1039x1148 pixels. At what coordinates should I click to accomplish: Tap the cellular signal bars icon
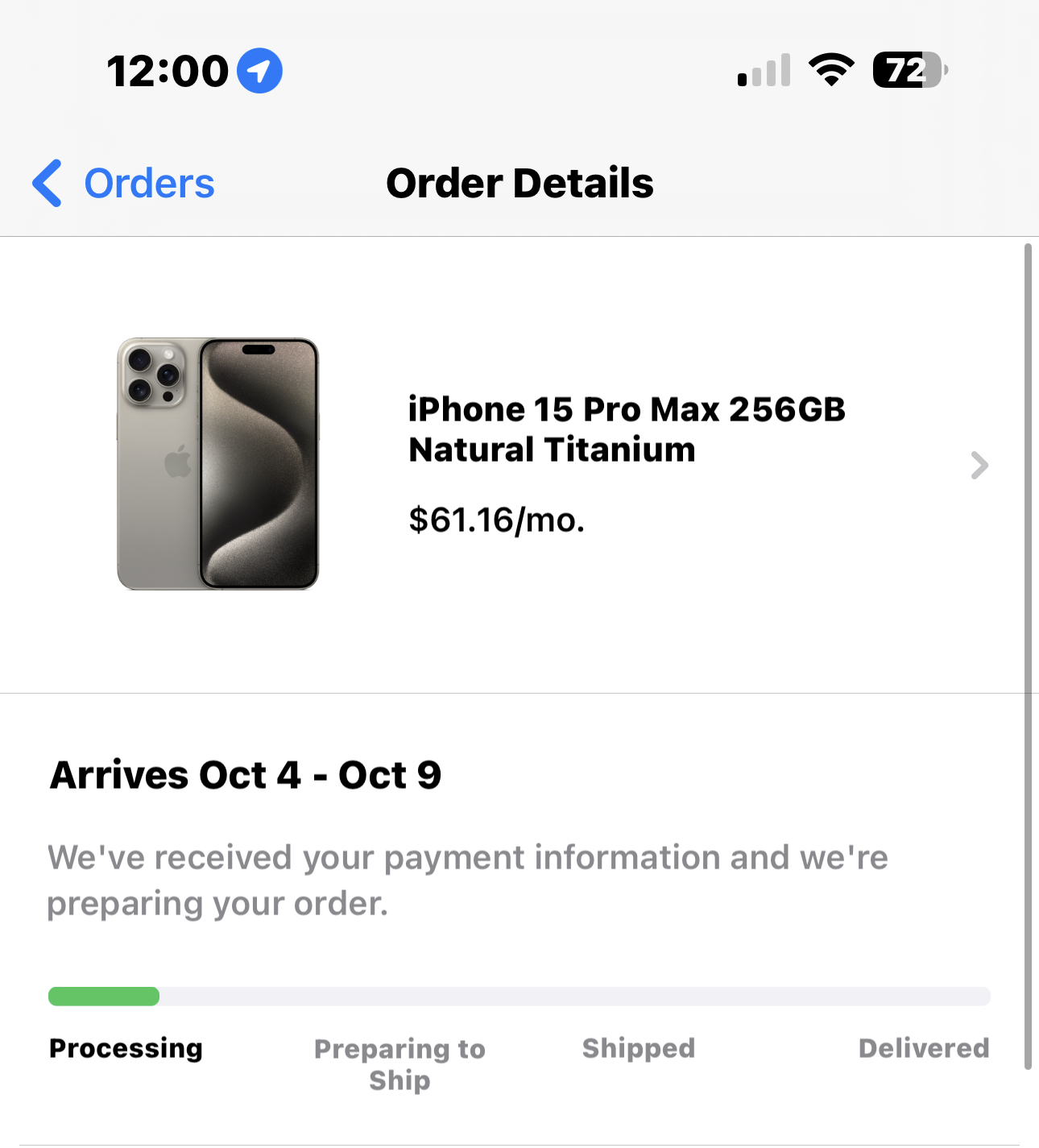764,70
